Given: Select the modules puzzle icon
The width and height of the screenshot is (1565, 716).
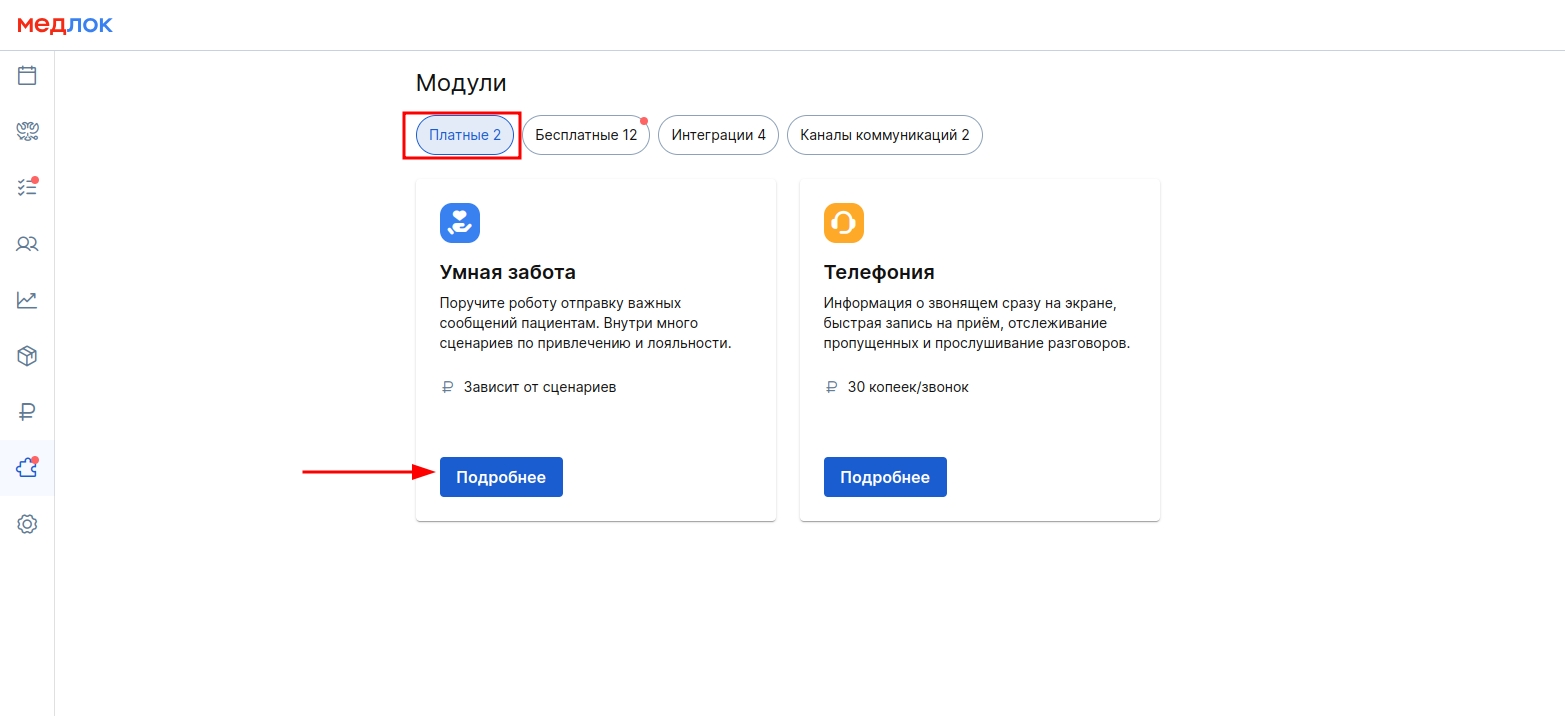Looking at the screenshot, I should [x=27, y=467].
